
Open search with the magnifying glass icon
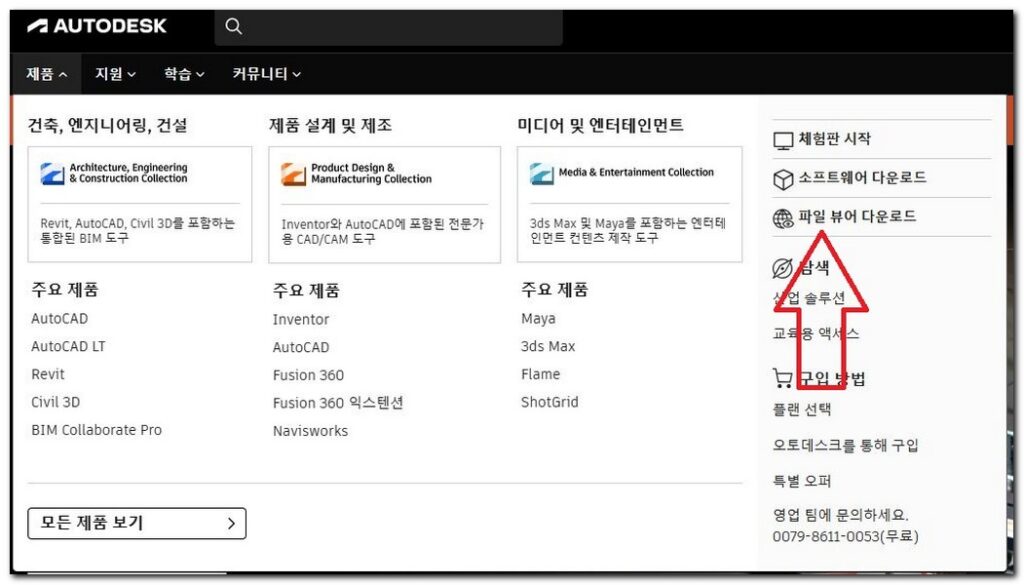click(x=233, y=26)
